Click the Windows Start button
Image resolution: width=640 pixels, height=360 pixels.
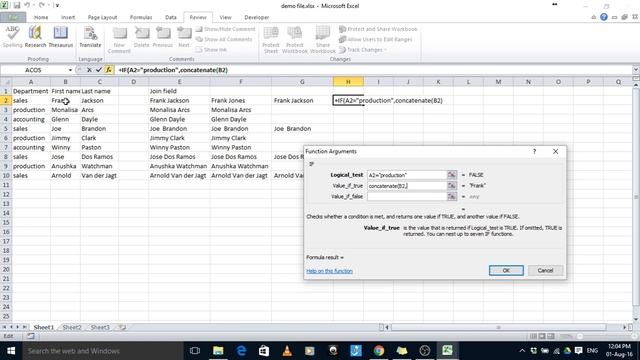click(11, 351)
